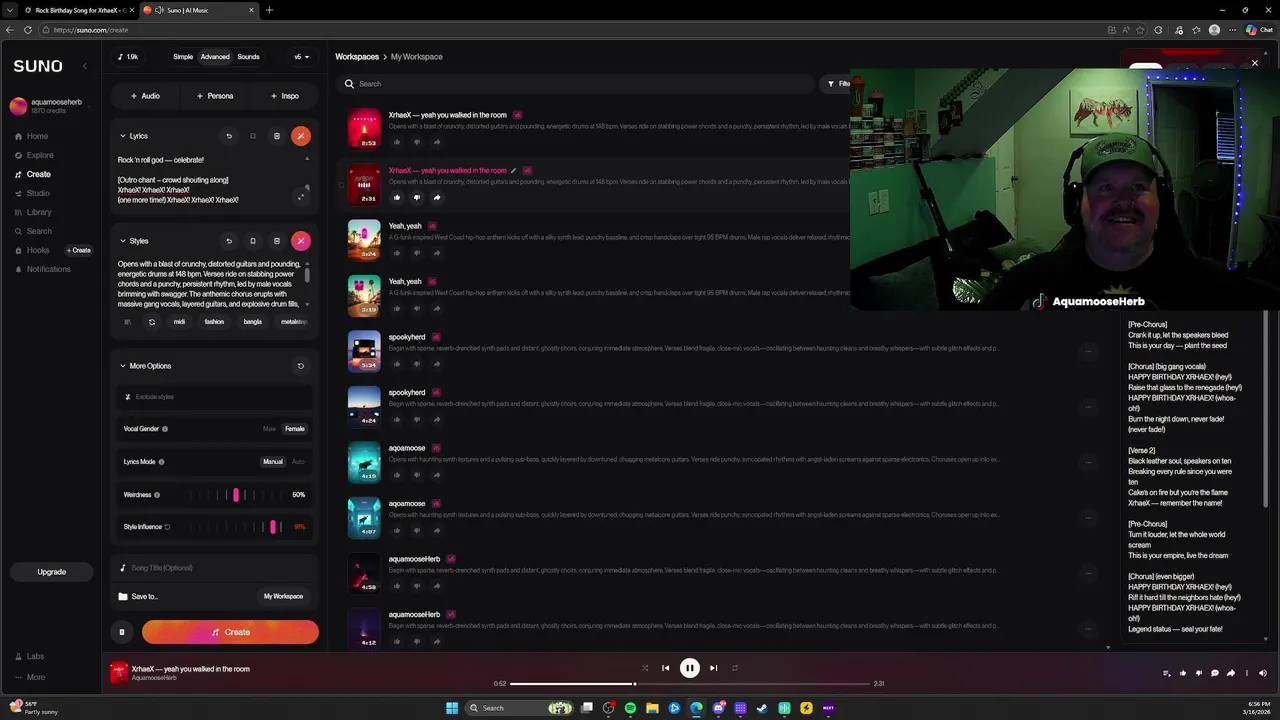Add the 'fashion' style tag

pyautogui.click(x=214, y=322)
